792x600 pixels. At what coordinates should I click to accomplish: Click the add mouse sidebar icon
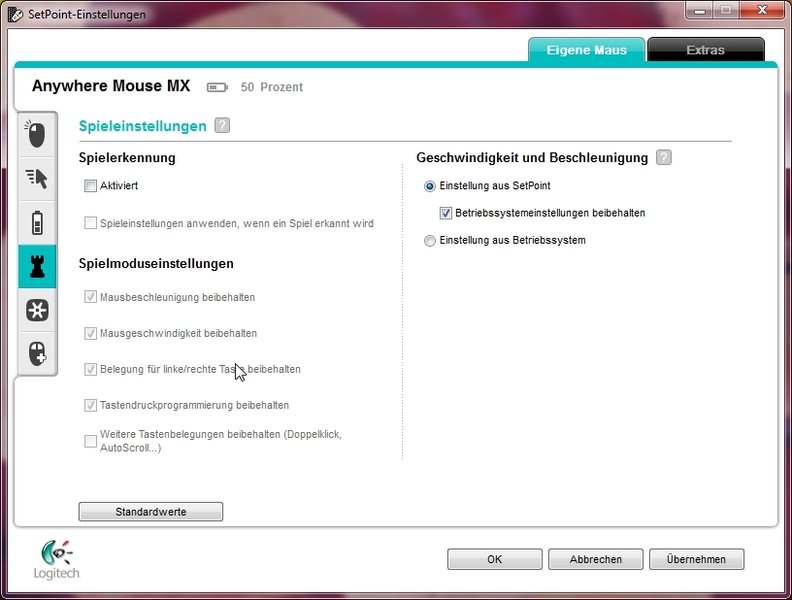(x=36, y=354)
